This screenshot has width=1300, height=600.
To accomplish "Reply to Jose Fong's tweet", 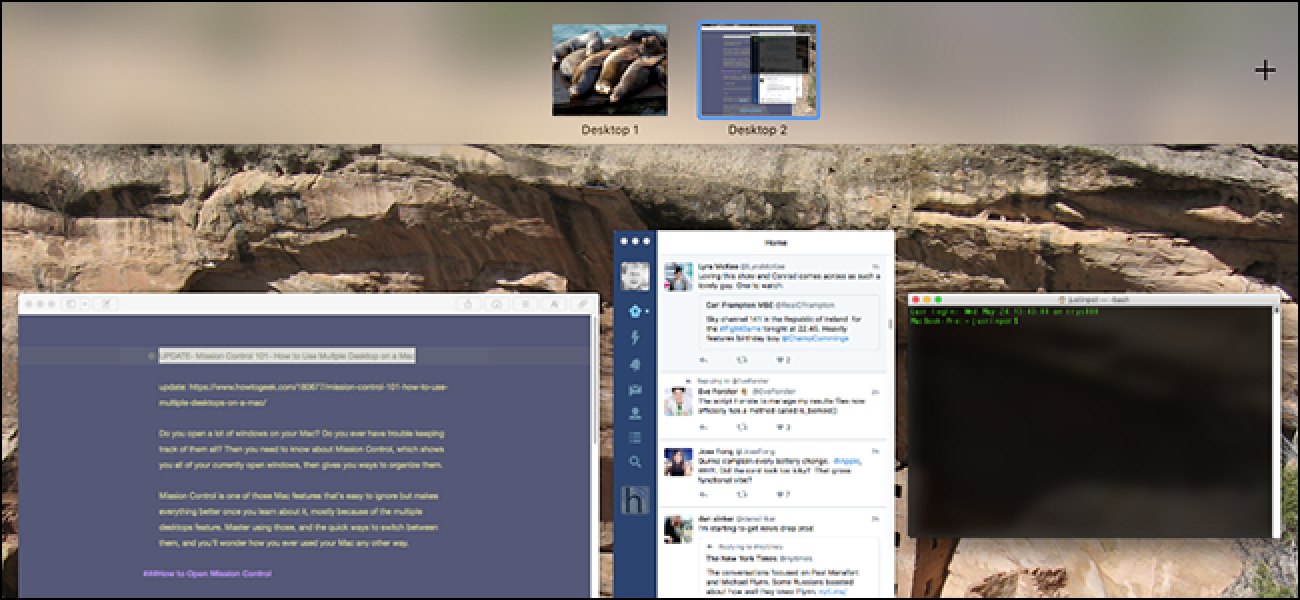I will (x=702, y=495).
